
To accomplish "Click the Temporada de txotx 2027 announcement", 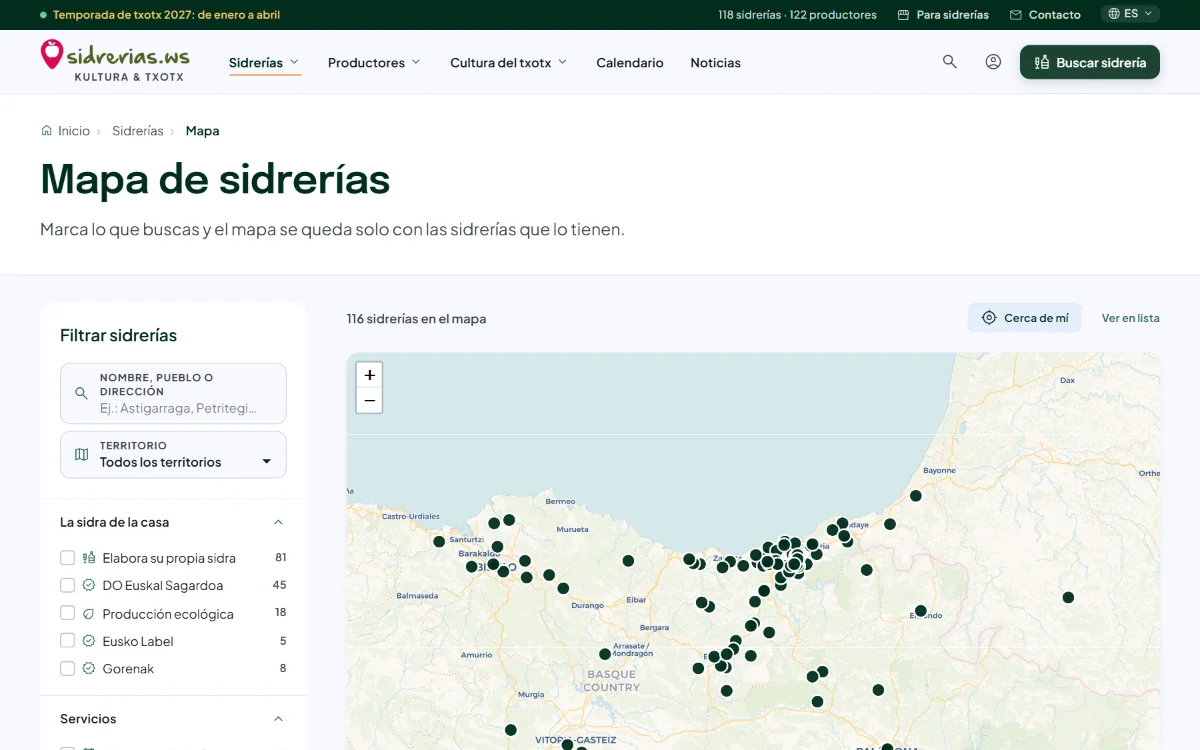I will pyautogui.click(x=160, y=15).
